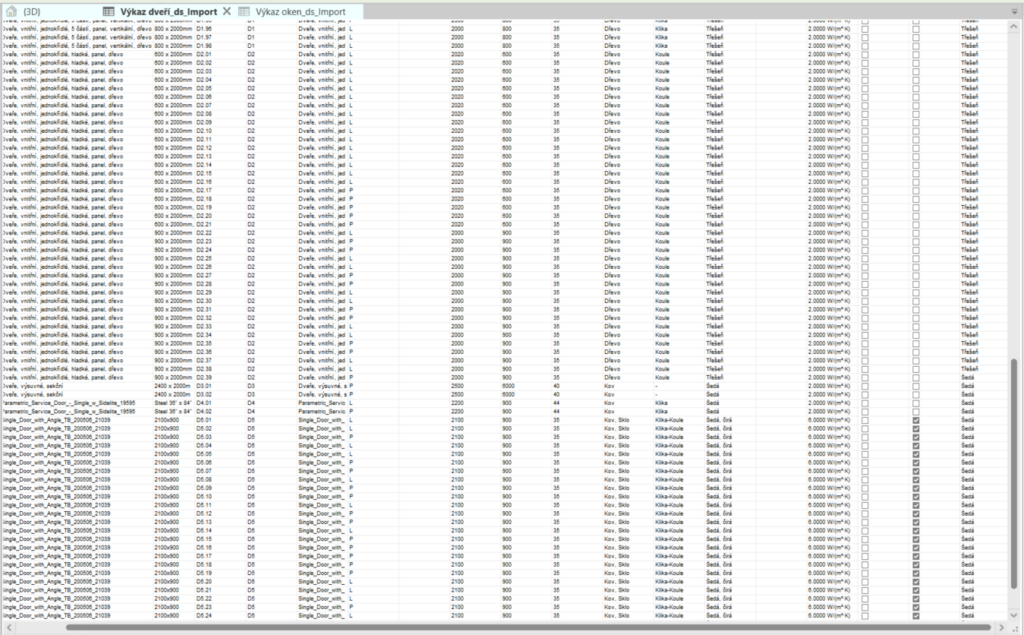Viewport: 1024px width, 635px height.
Task: Select the D3.01 mark cell
Action: pyautogui.click(x=204, y=386)
